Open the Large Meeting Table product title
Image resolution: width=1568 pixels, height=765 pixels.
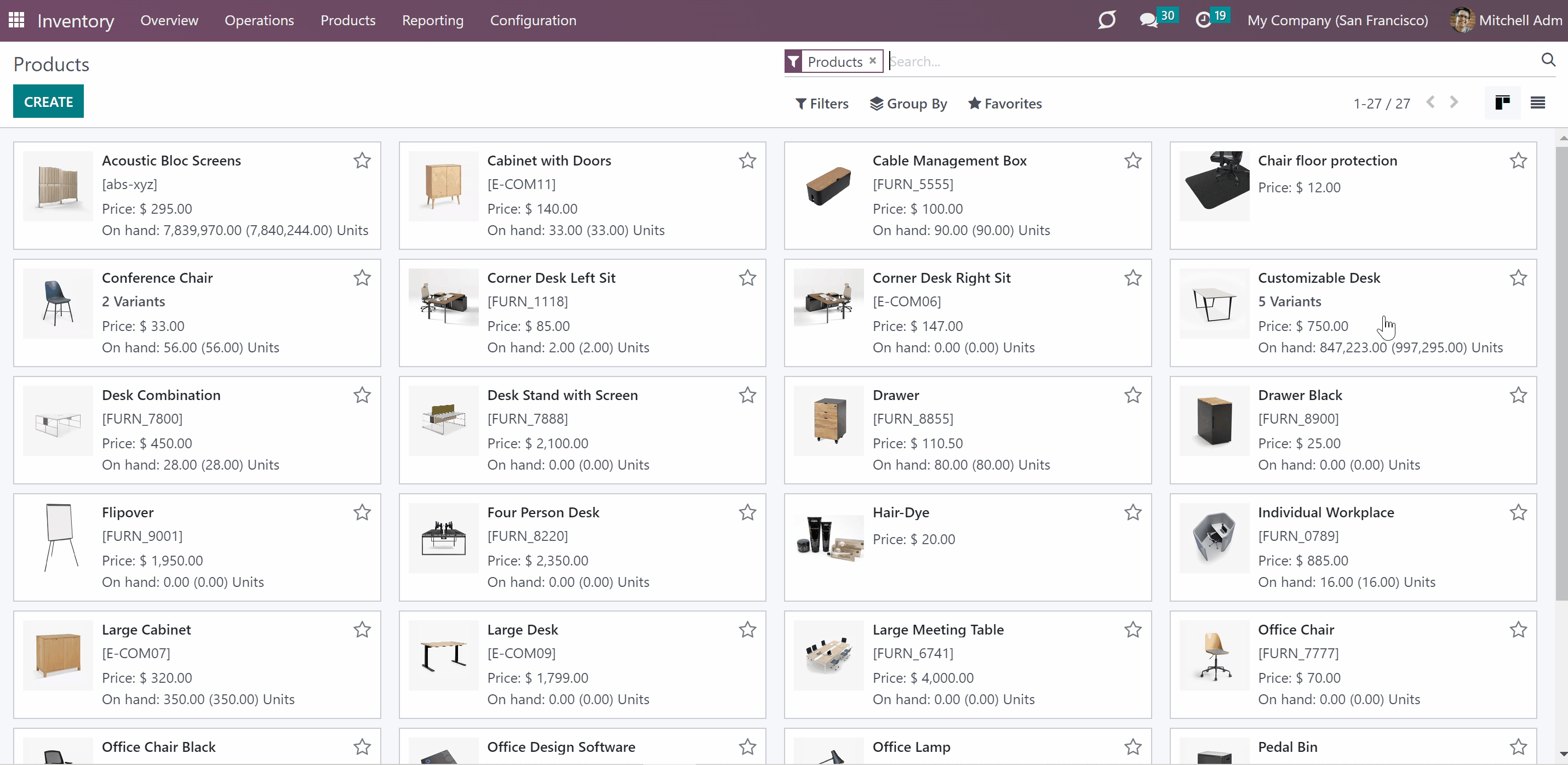938,630
